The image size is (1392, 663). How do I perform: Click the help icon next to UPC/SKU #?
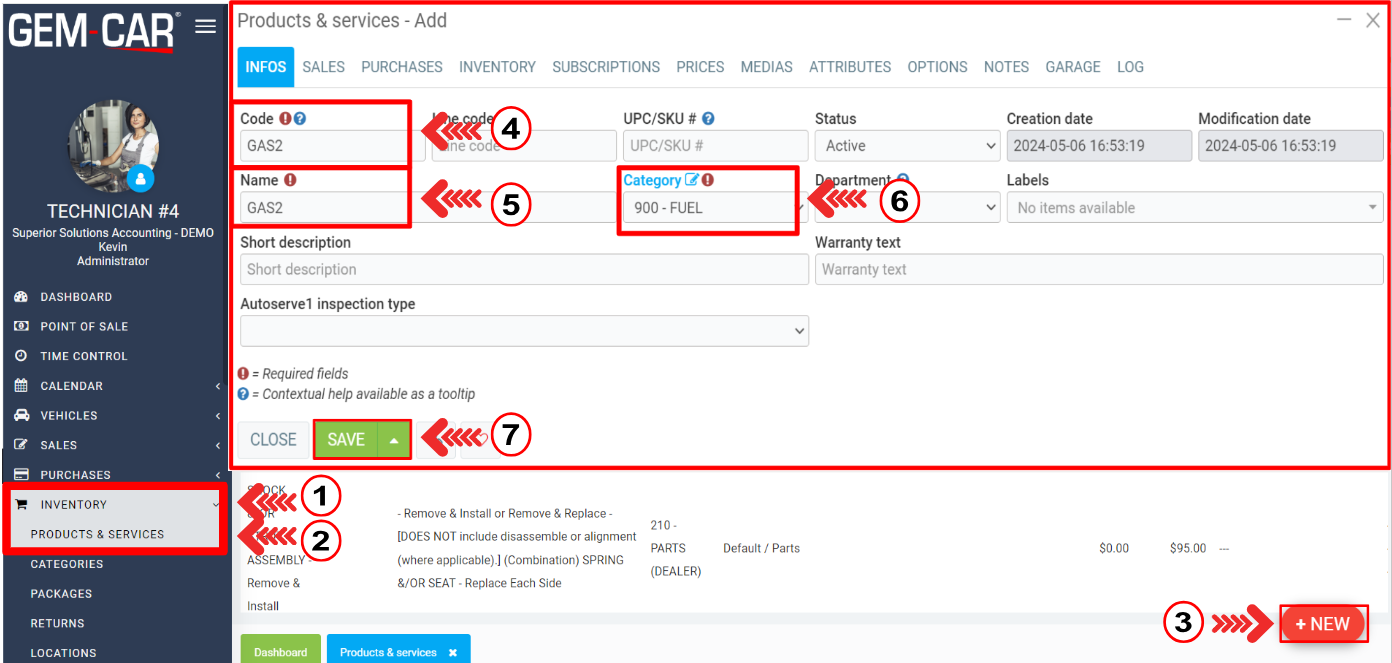[708, 119]
